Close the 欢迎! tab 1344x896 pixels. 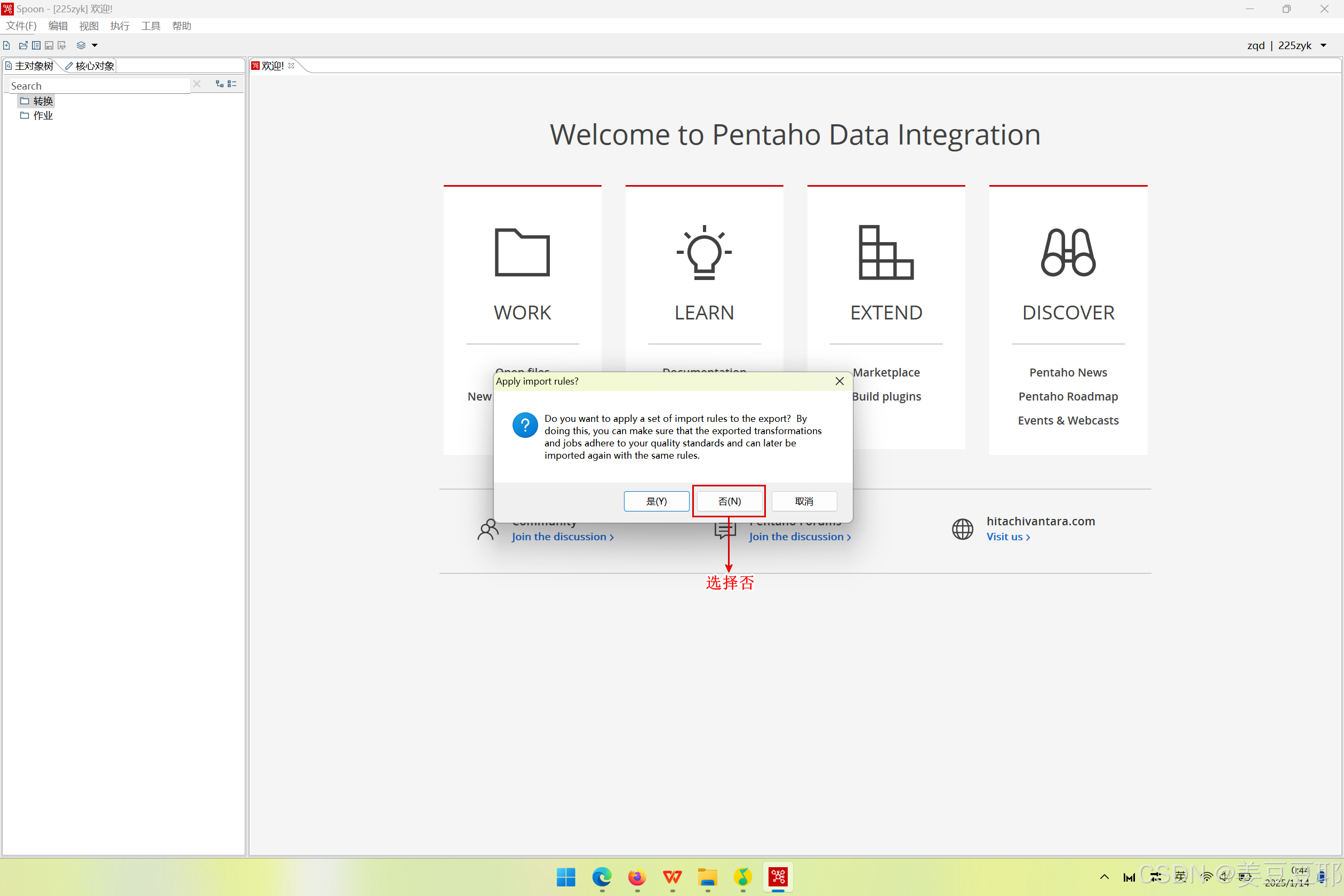coord(291,66)
